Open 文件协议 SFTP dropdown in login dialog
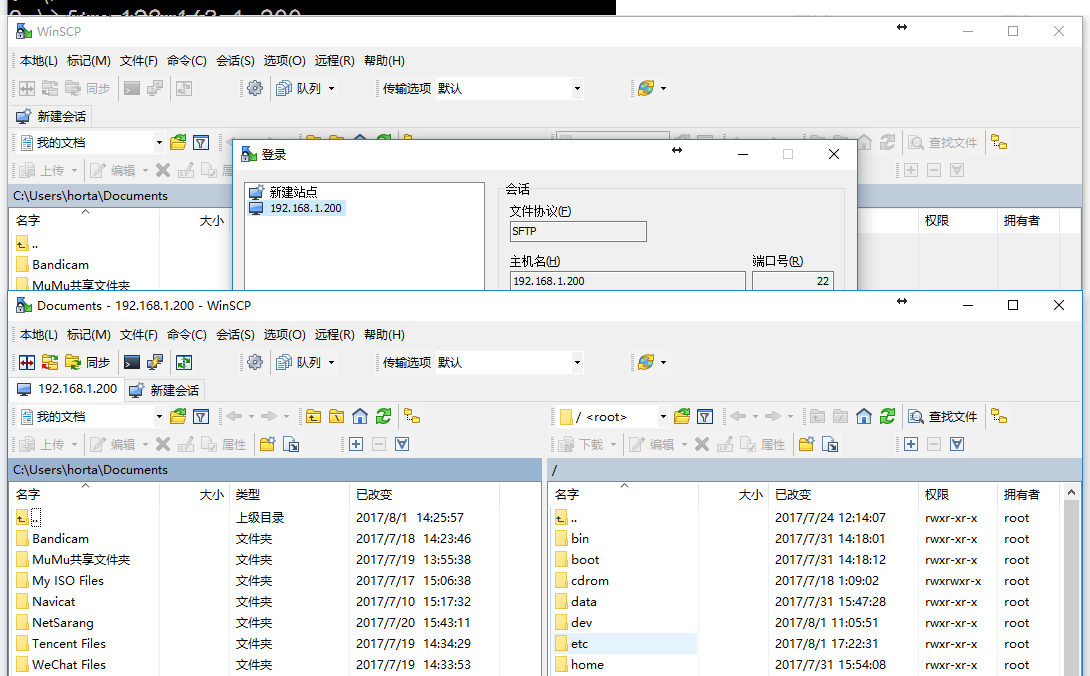The width and height of the screenshot is (1090, 676). point(578,231)
